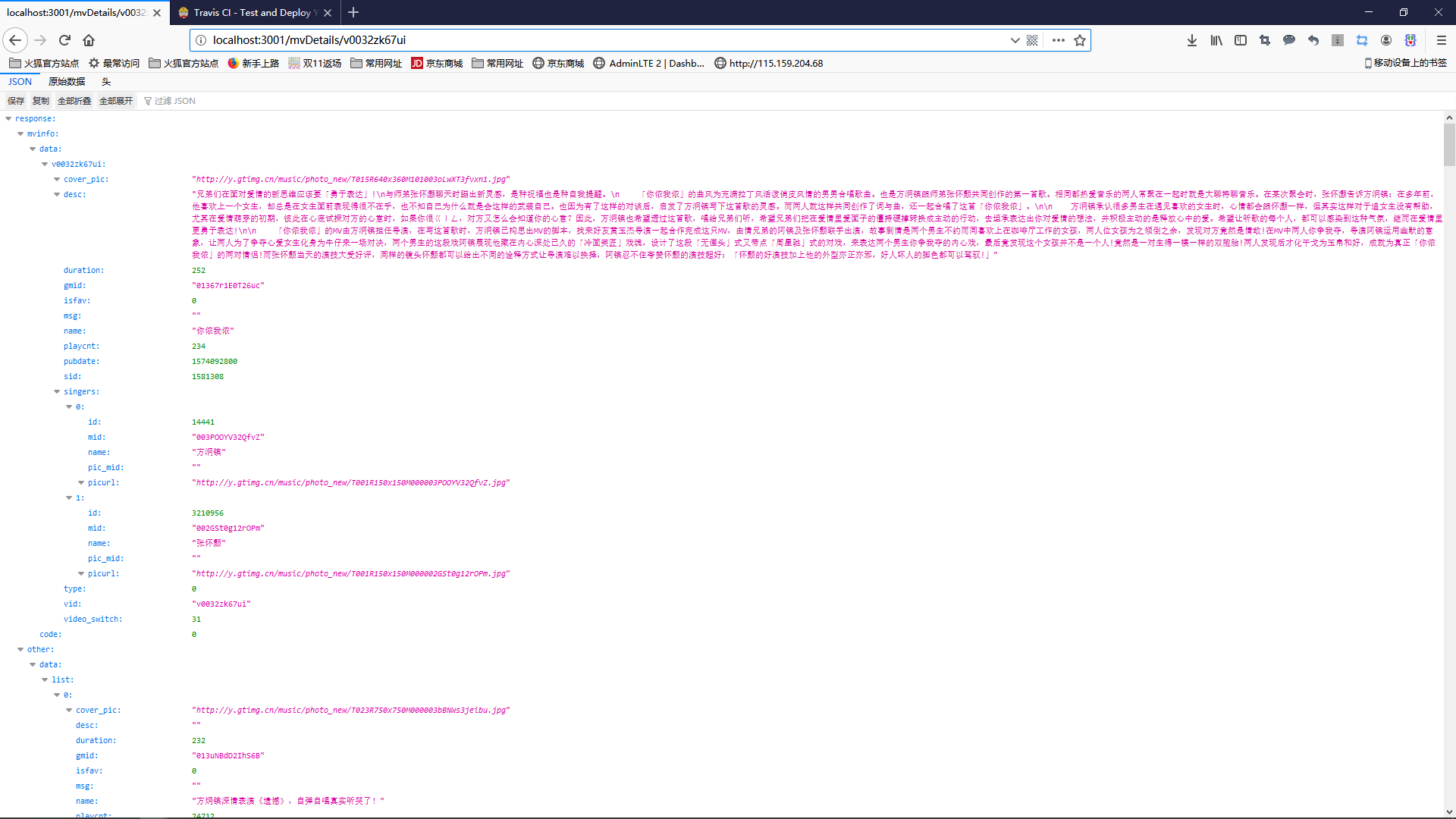Reload the current page
1456x819 pixels.
tap(64, 40)
